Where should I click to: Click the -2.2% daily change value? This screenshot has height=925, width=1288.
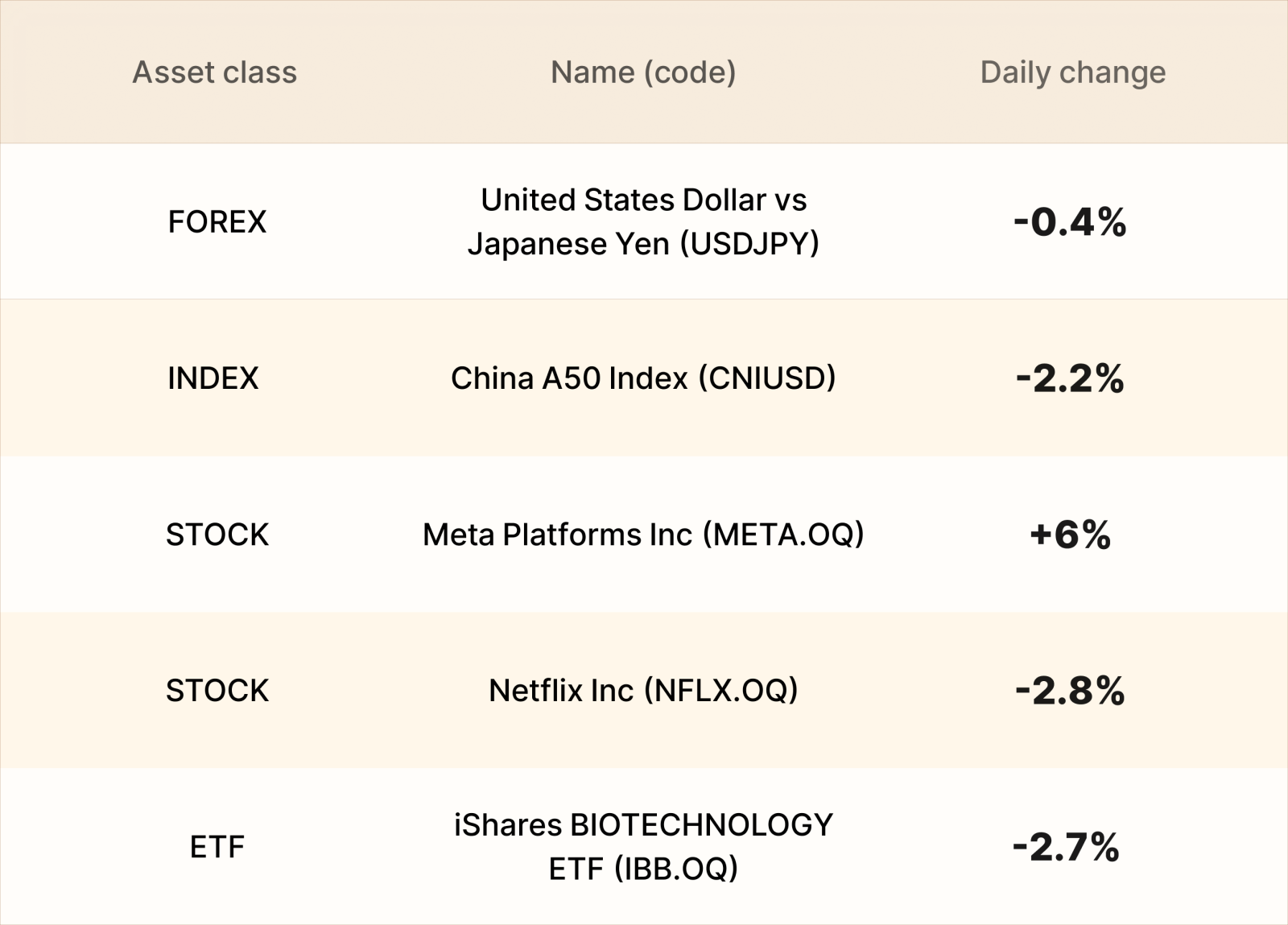click(1070, 378)
